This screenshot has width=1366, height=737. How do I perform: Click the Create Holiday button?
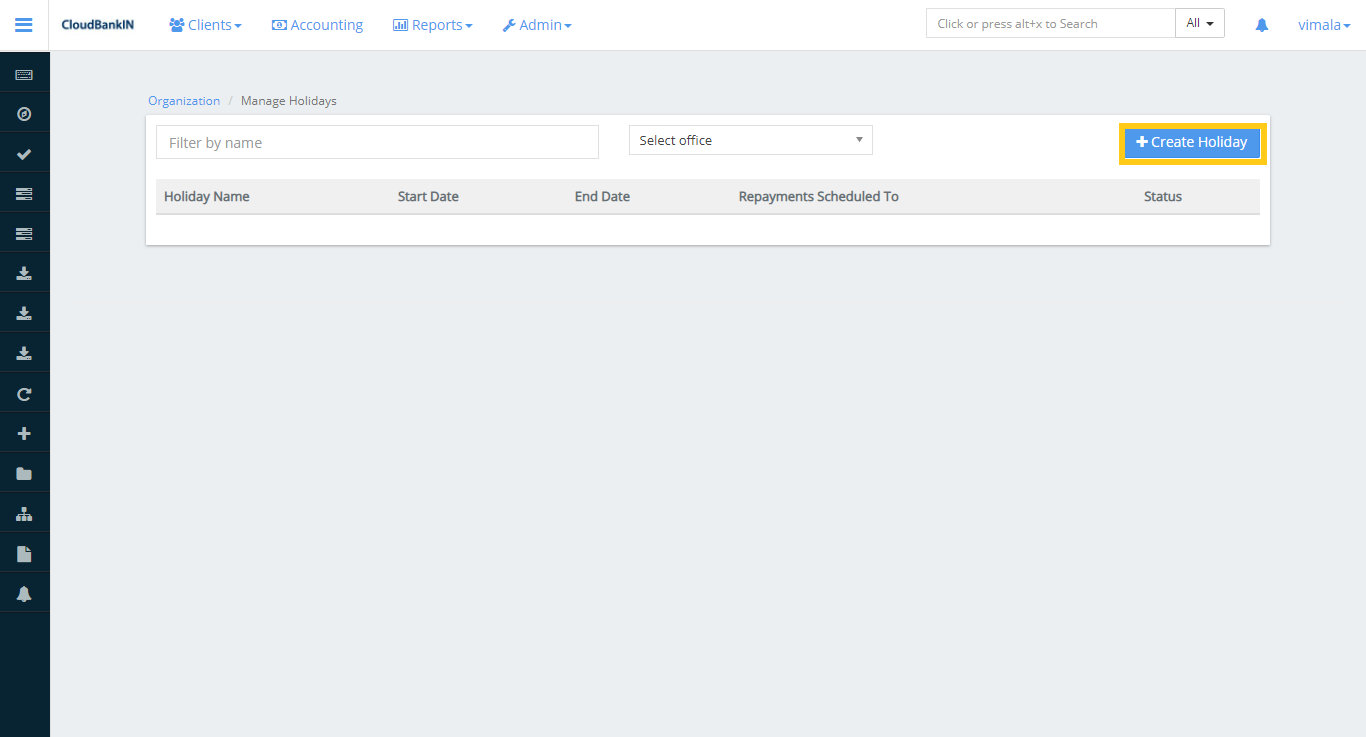[x=1192, y=143]
